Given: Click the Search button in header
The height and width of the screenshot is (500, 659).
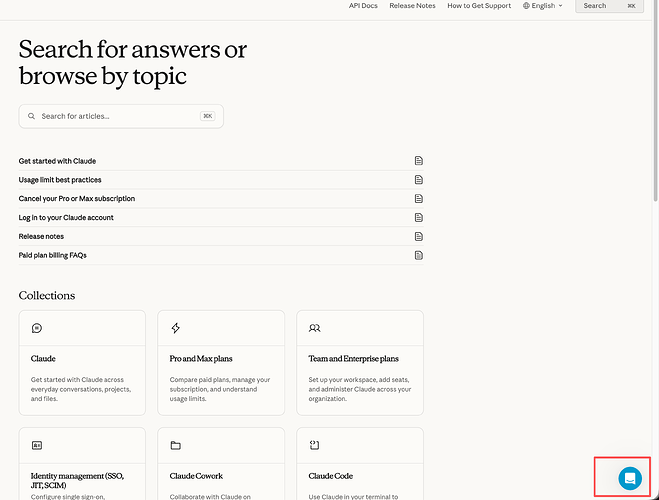Looking at the screenshot, I should 609,6.
